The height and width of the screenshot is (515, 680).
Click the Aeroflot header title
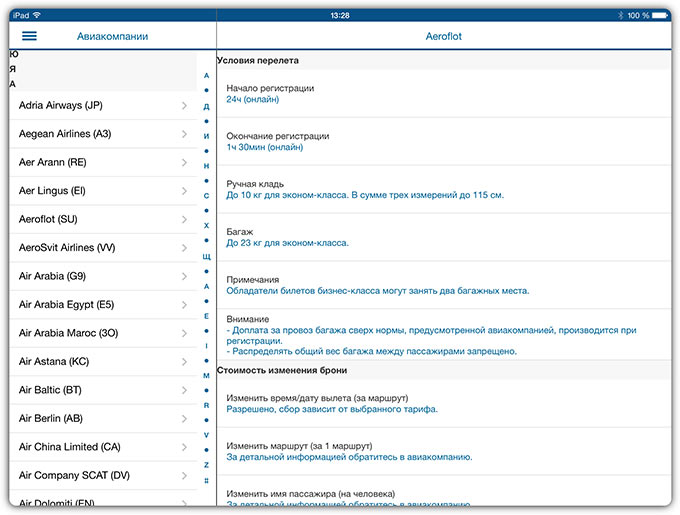click(x=443, y=36)
